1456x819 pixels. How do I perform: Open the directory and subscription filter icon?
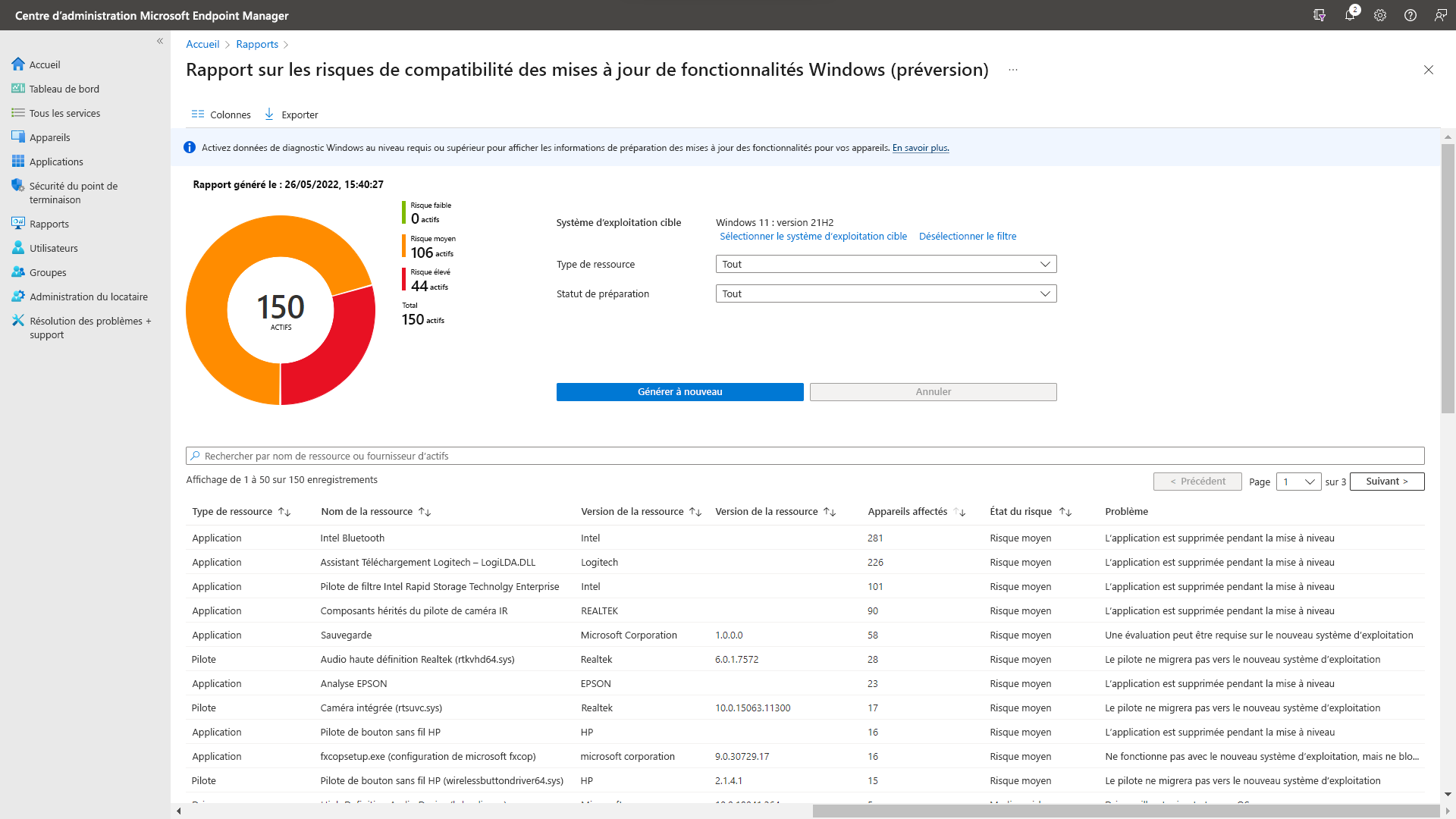(1319, 15)
